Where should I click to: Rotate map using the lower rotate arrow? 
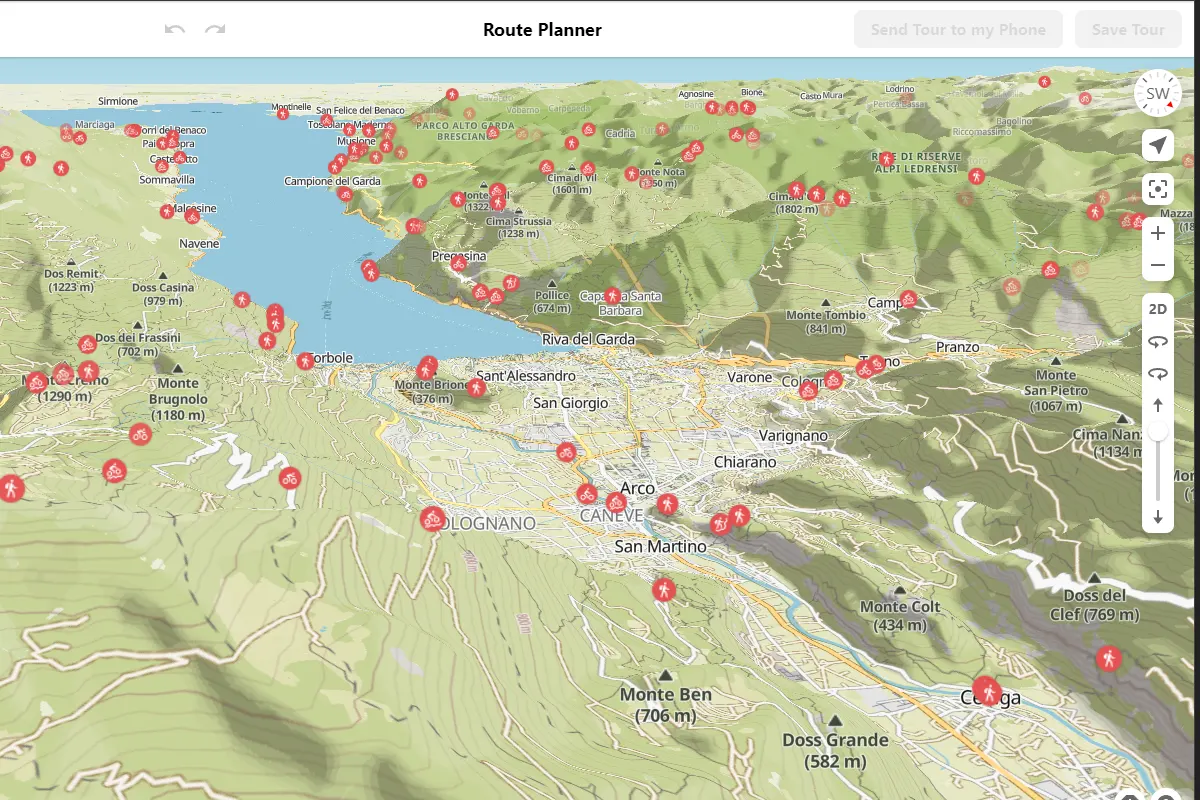(1157, 374)
